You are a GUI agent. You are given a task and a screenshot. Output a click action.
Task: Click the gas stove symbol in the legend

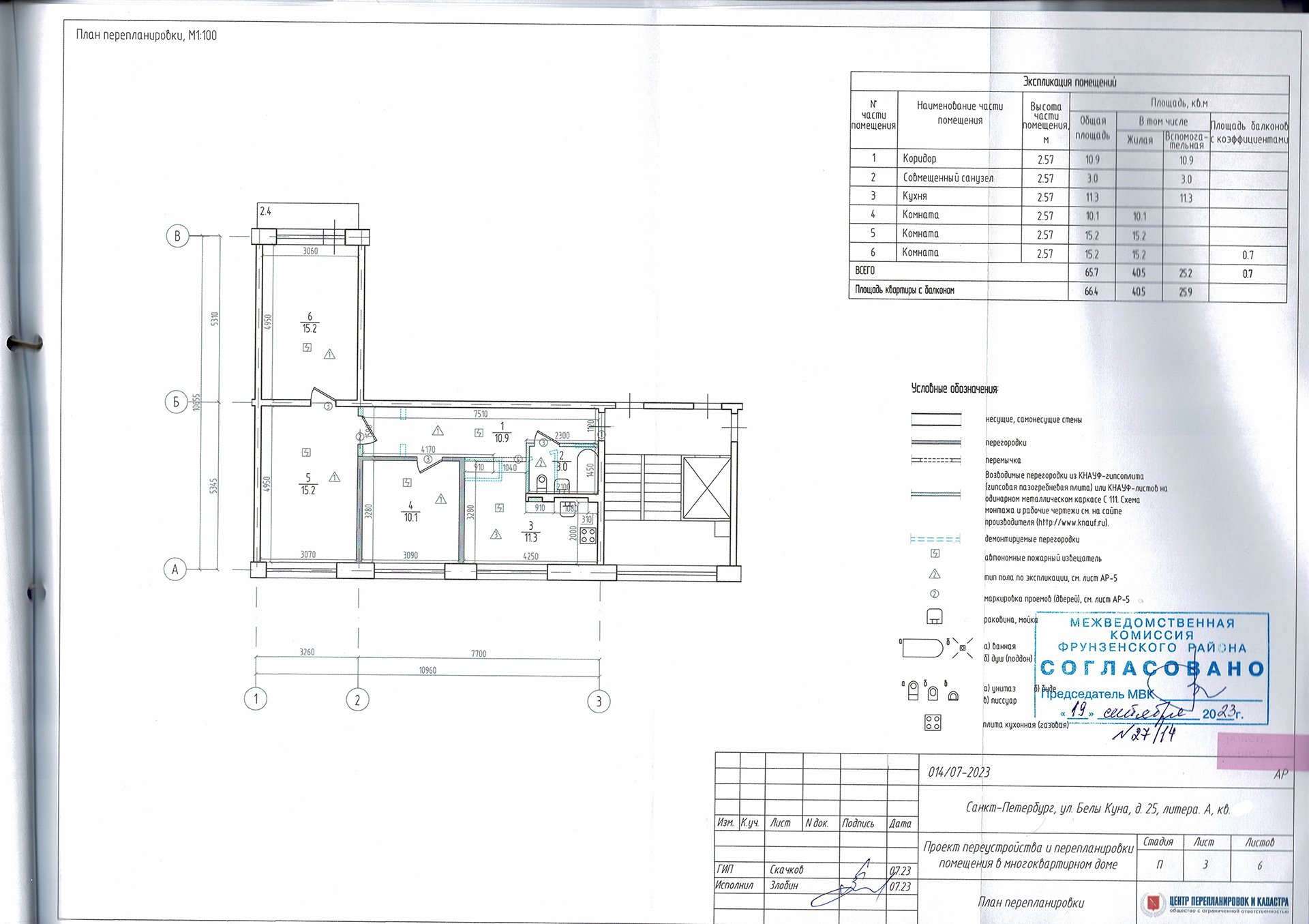tap(933, 723)
